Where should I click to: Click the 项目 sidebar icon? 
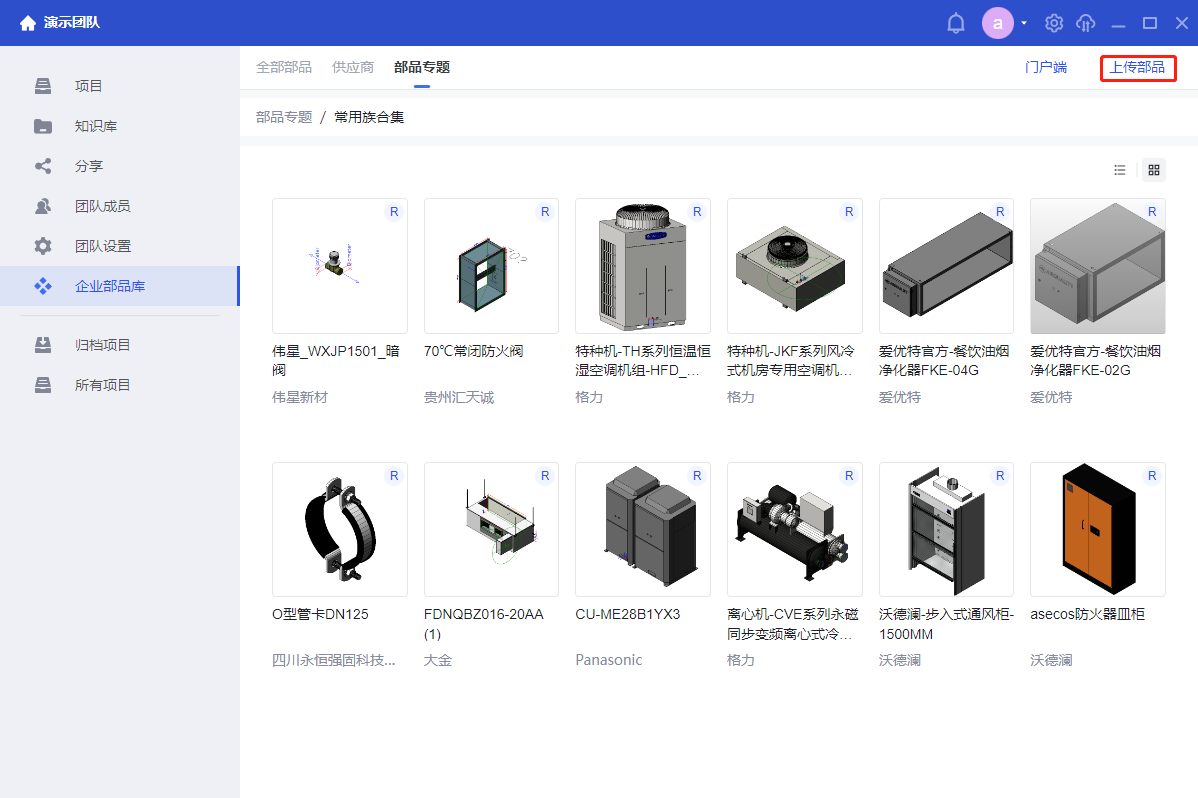pyautogui.click(x=43, y=86)
